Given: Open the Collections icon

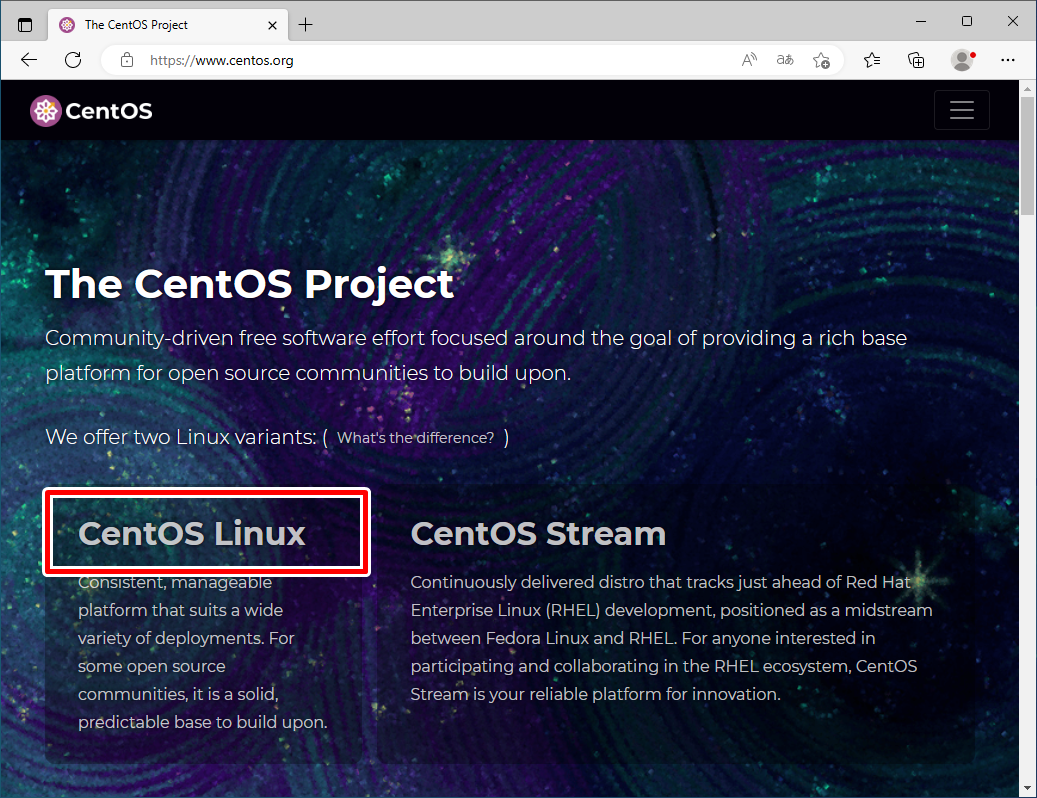Looking at the screenshot, I should tap(916, 60).
